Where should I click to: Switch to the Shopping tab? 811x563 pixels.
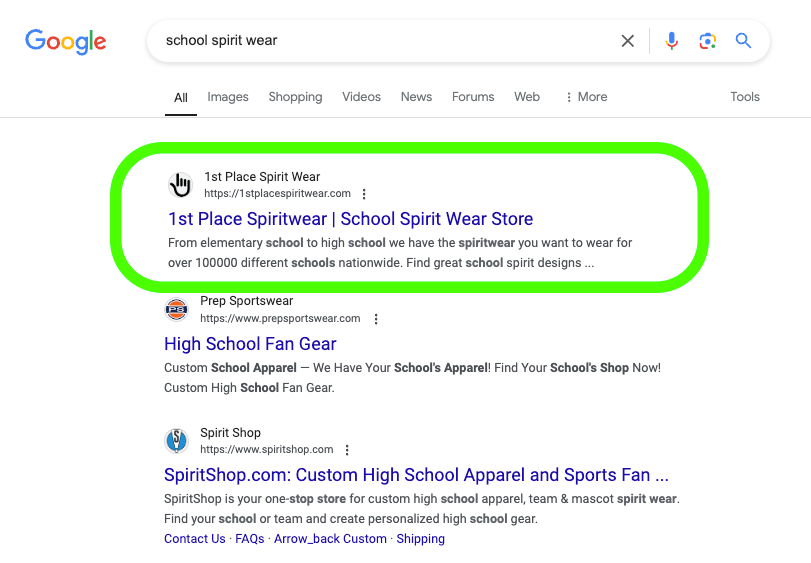(x=295, y=97)
